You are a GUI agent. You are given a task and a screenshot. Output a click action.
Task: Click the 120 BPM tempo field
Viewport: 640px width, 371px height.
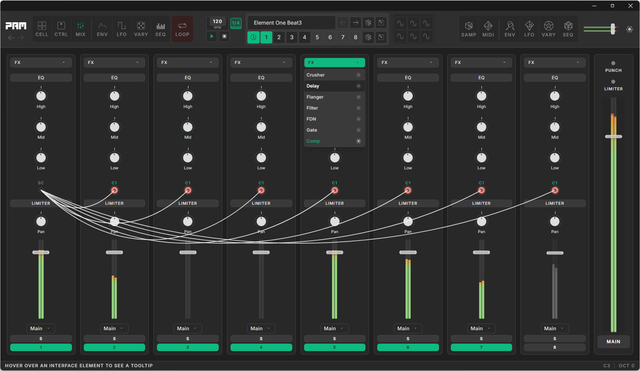click(x=217, y=23)
